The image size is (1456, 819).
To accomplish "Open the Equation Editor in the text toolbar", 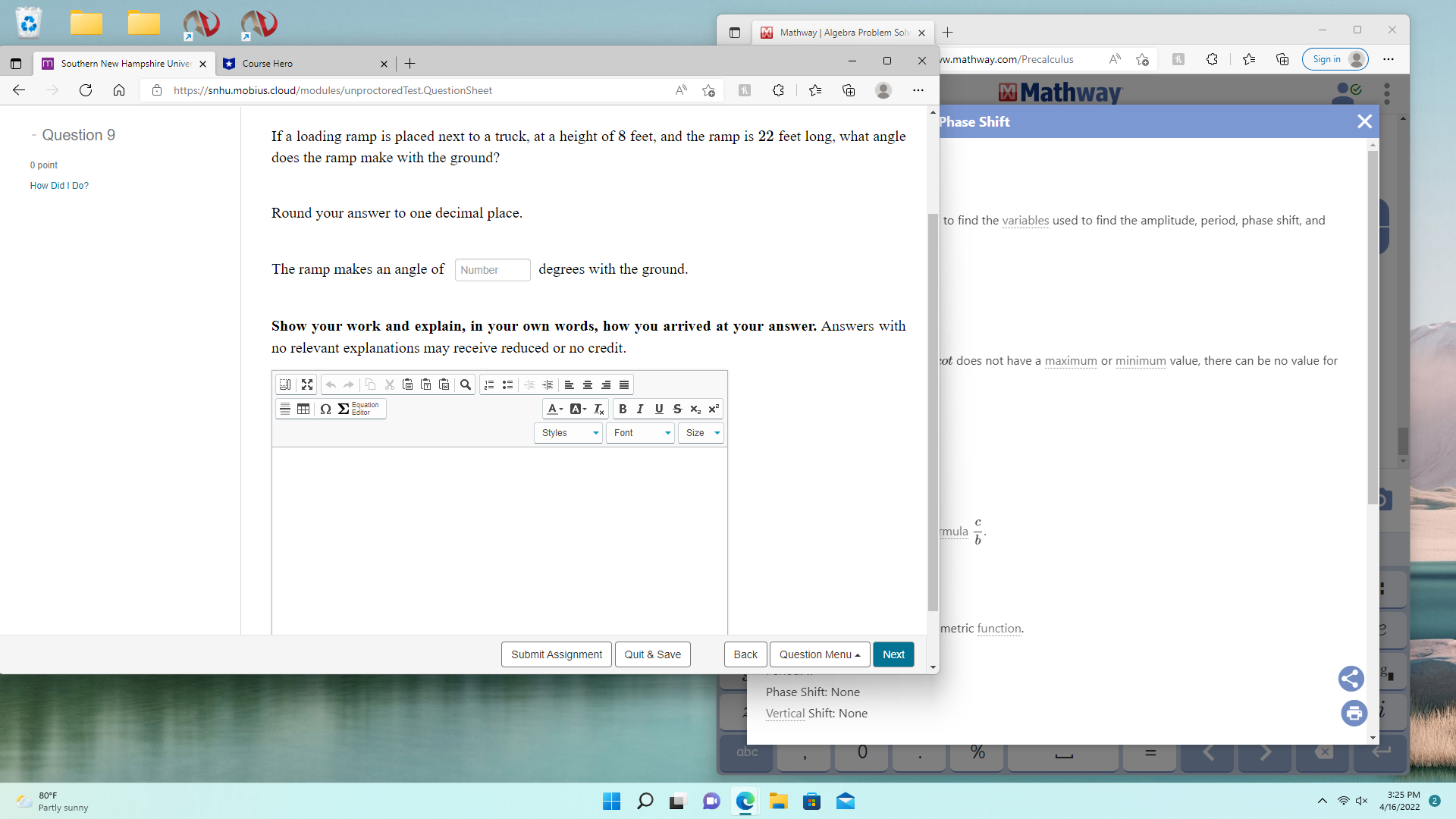I will tap(356, 409).
